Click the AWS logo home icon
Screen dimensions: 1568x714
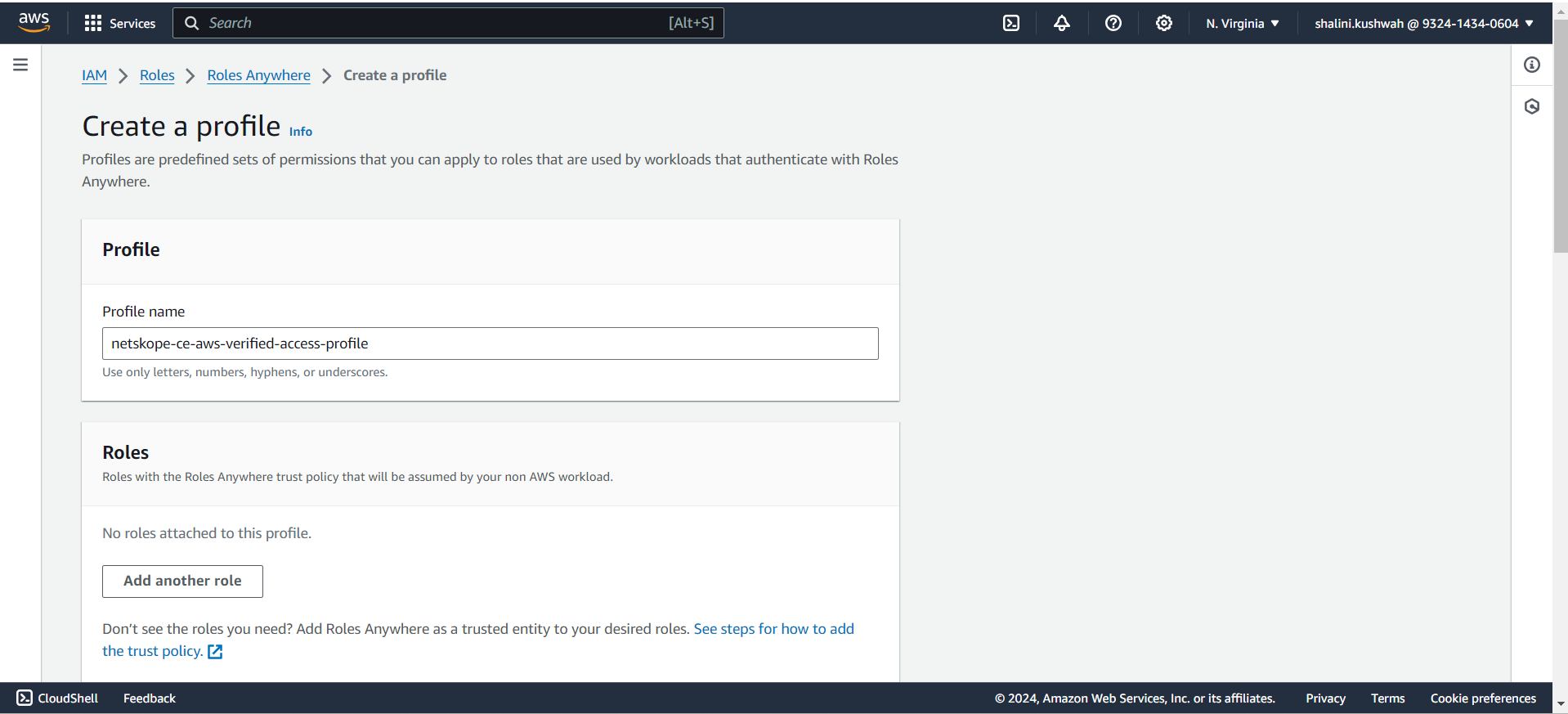pos(34,22)
